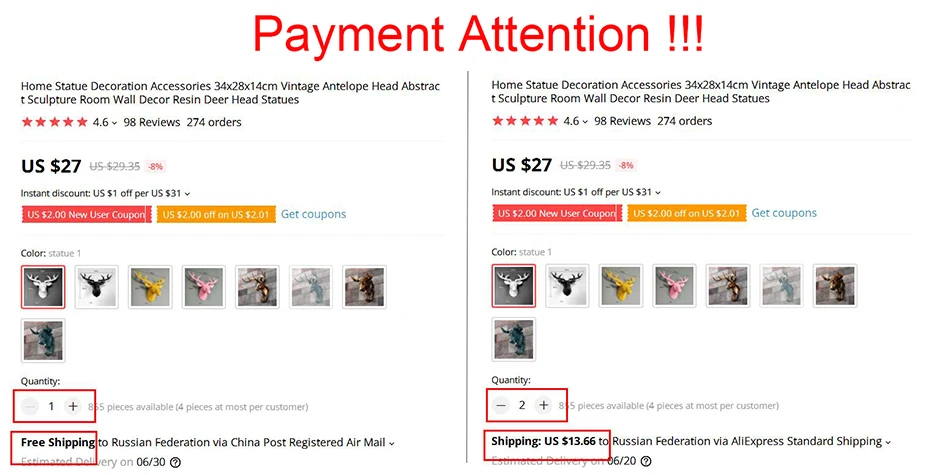Select the black deer head swatch left panel

coord(96,287)
